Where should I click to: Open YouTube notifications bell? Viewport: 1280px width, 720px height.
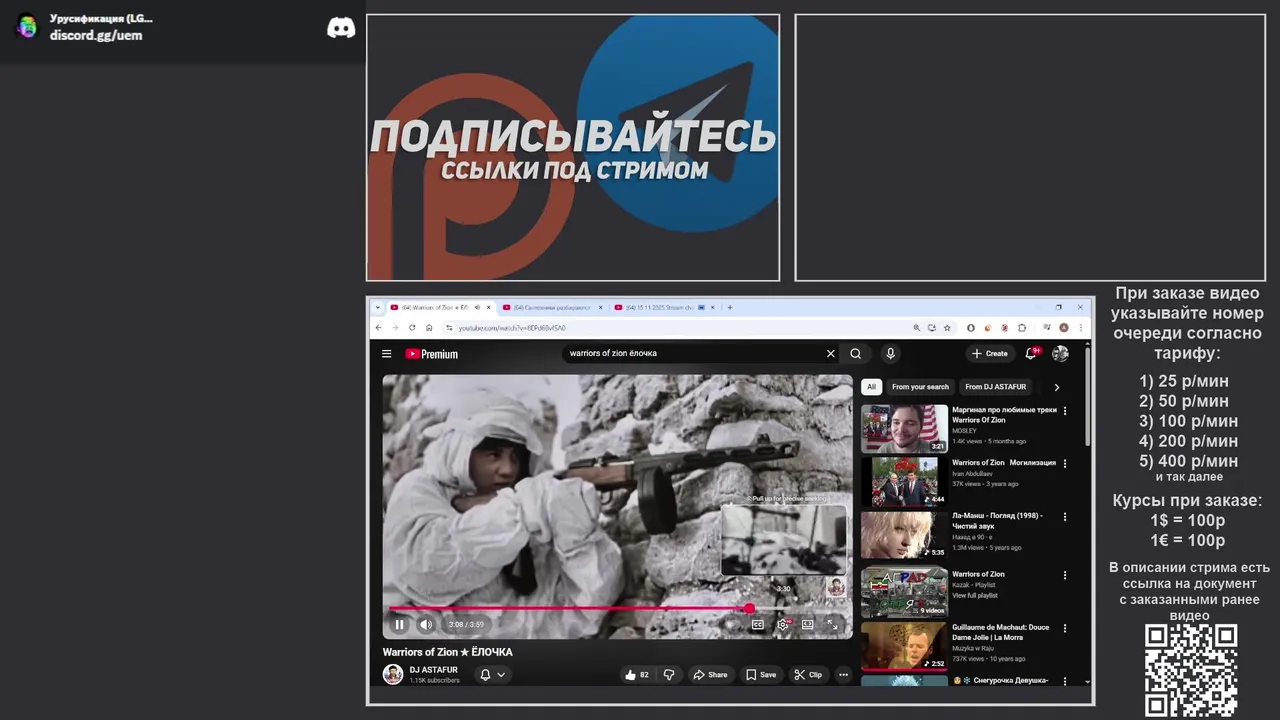point(1031,353)
